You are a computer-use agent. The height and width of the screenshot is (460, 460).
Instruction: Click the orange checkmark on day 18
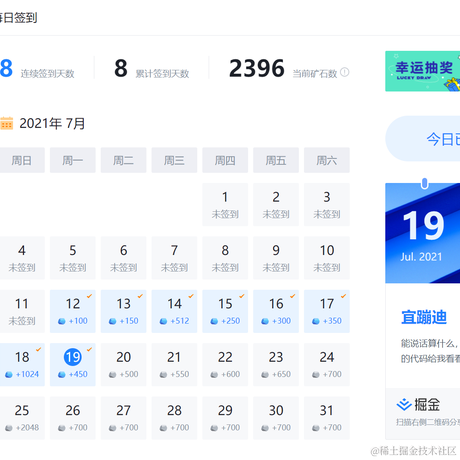(39, 349)
